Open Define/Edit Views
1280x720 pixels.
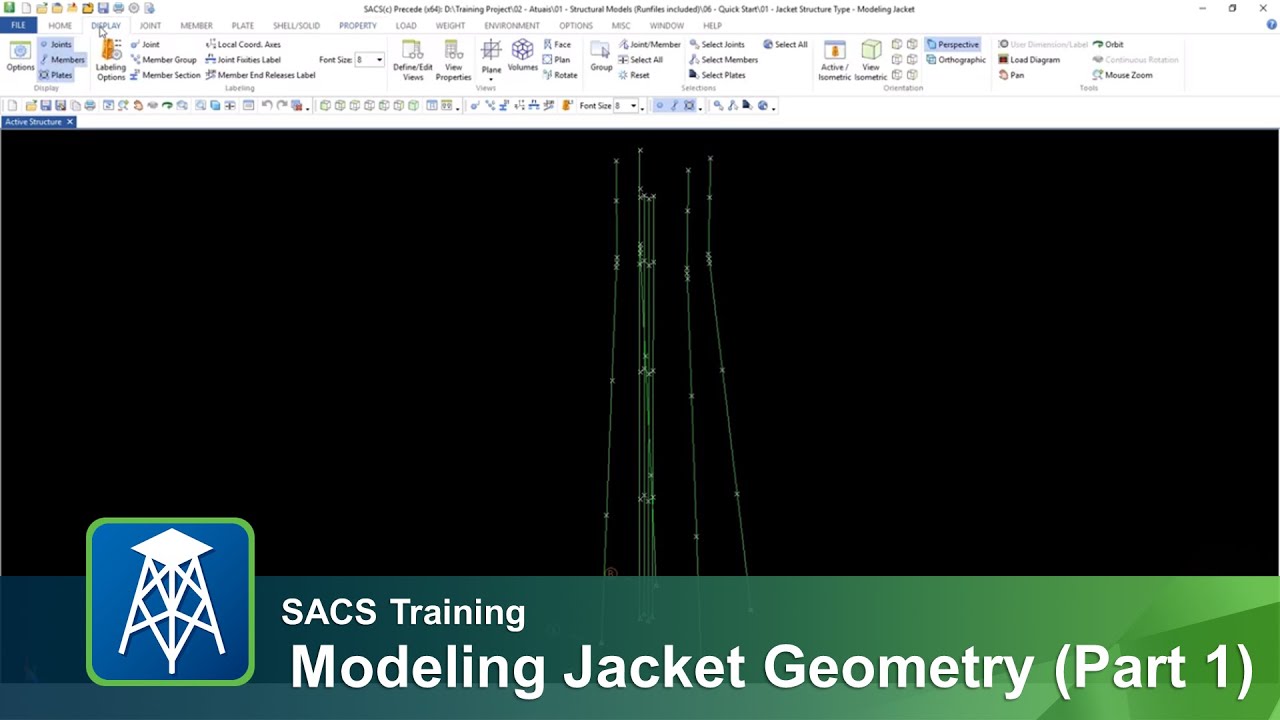[x=412, y=60]
